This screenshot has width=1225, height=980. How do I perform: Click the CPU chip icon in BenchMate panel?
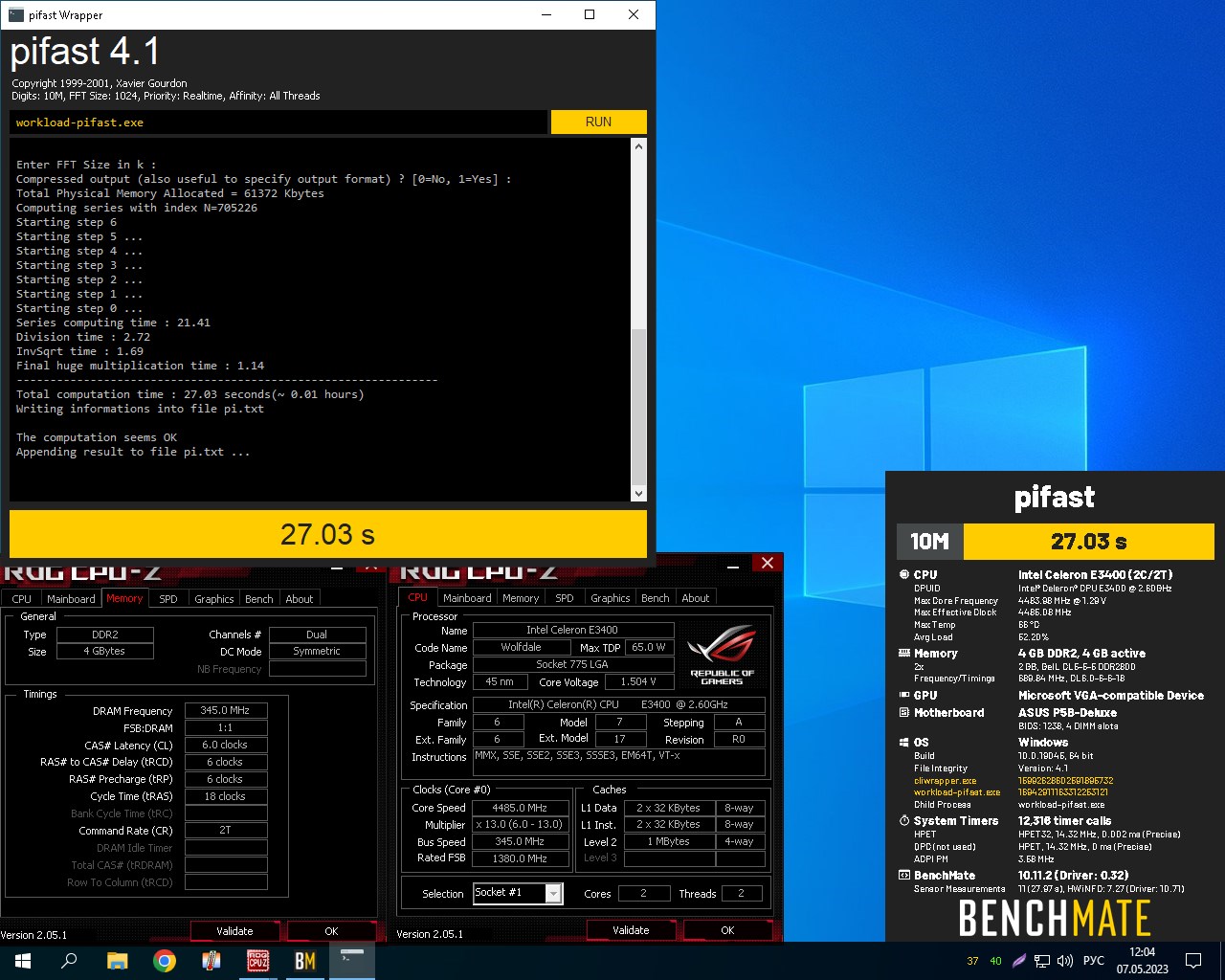(904, 575)
